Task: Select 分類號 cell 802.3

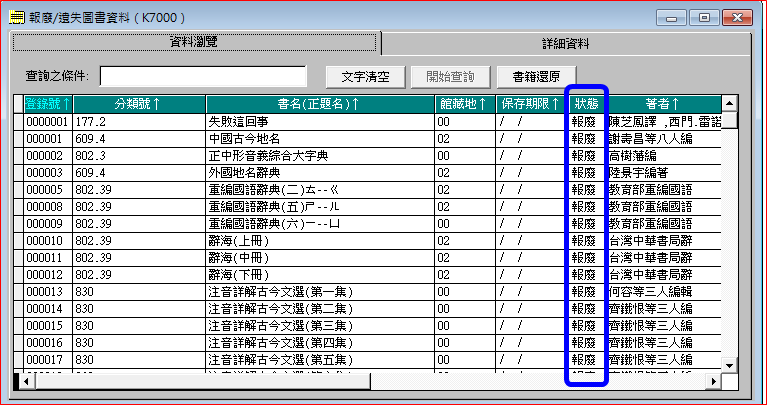Action: (139, 156)
